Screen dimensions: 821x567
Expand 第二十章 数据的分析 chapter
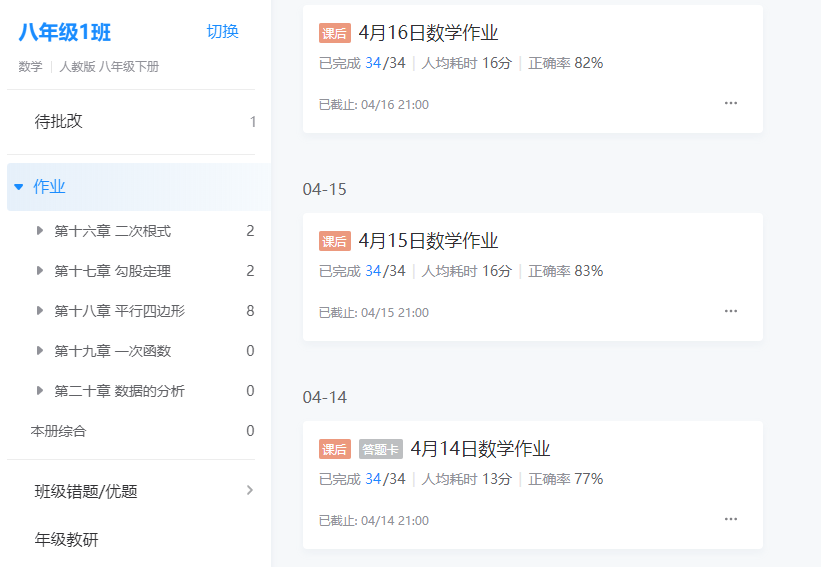tap(39, 391)
